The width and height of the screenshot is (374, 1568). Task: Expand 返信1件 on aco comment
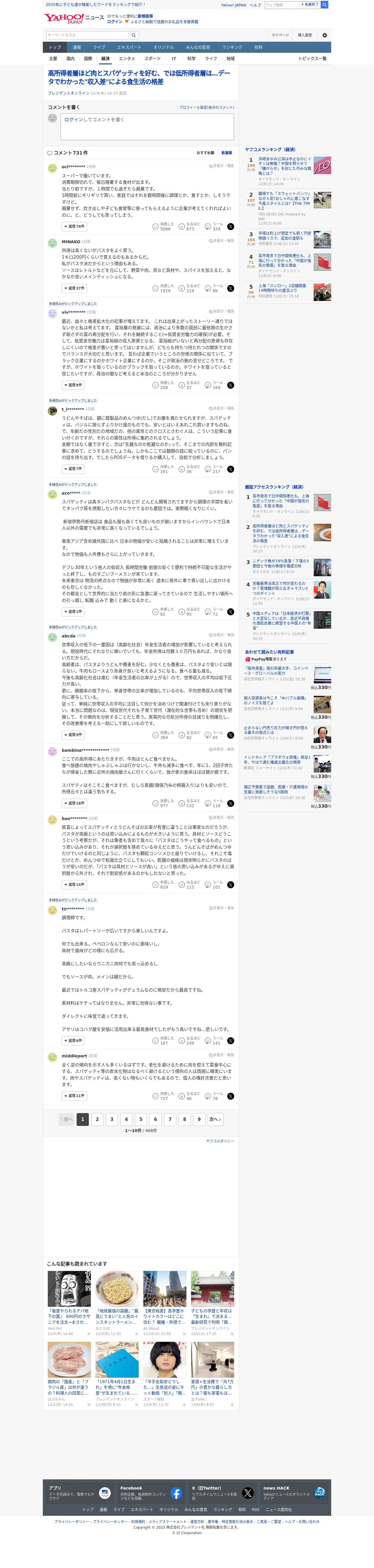(73, 612)
